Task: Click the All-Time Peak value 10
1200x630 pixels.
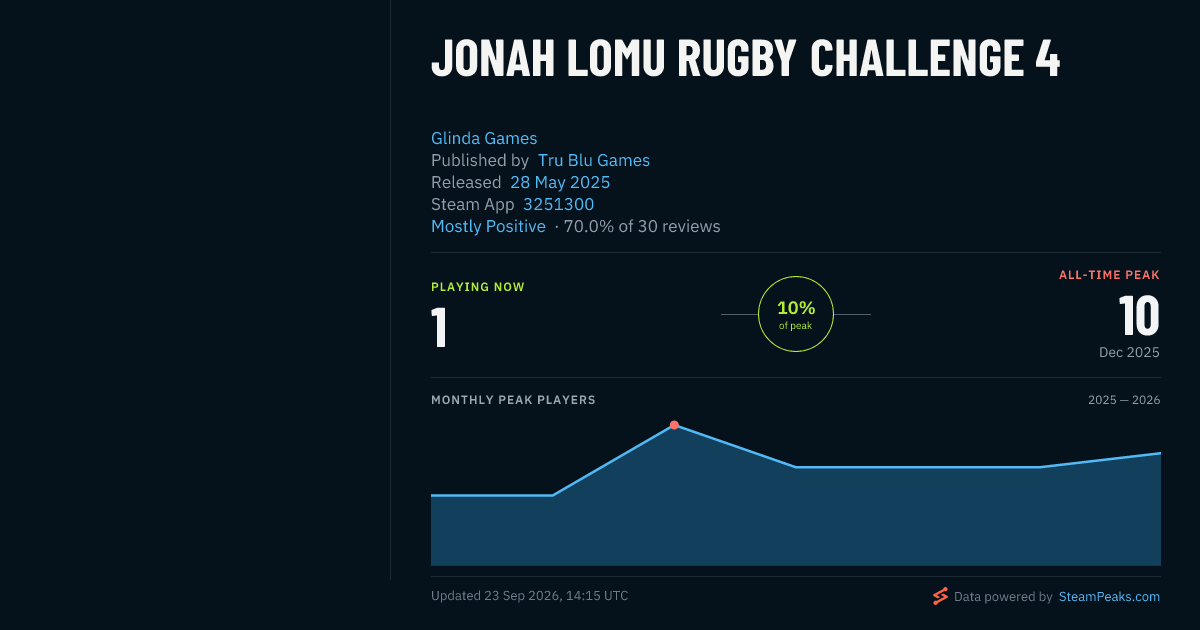Action: pyautogui.click(x=1139, y=317)
